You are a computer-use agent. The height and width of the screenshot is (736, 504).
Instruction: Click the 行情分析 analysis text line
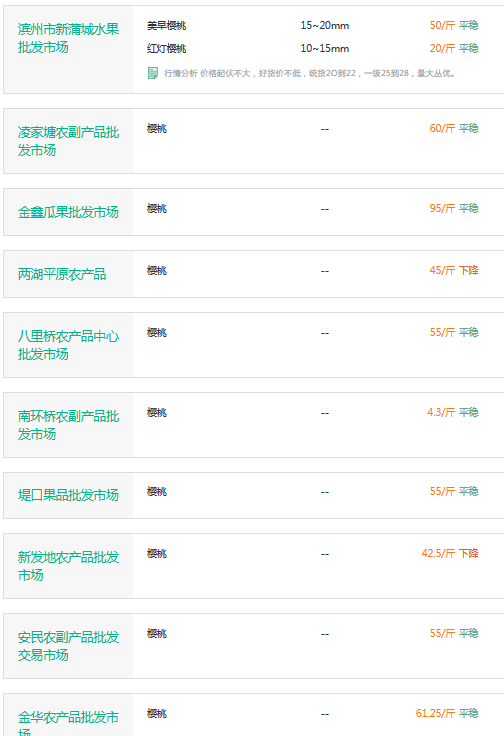coord(310,73)
